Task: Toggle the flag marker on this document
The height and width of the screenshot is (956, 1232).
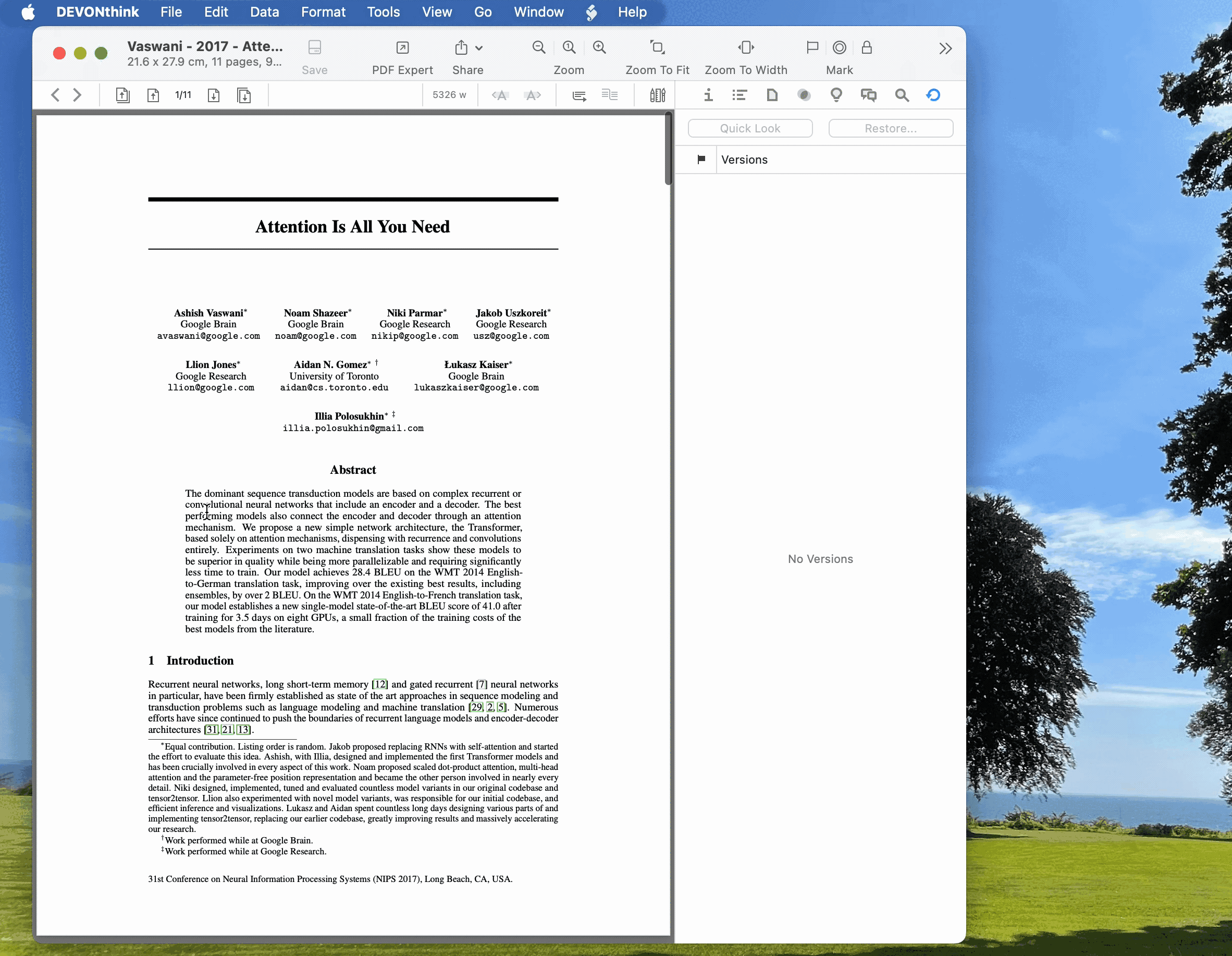Action: coord(812,48)
